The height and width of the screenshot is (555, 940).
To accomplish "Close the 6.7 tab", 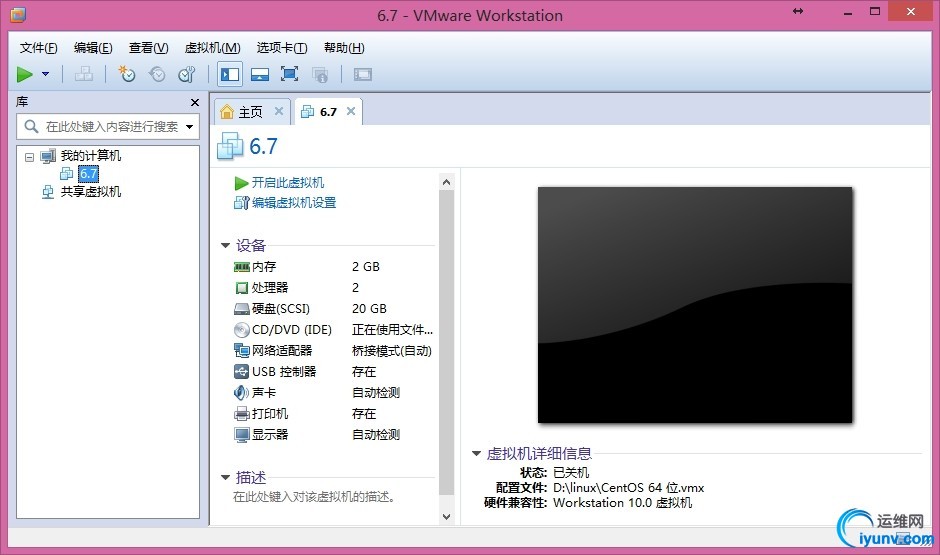I will point(351,111).
